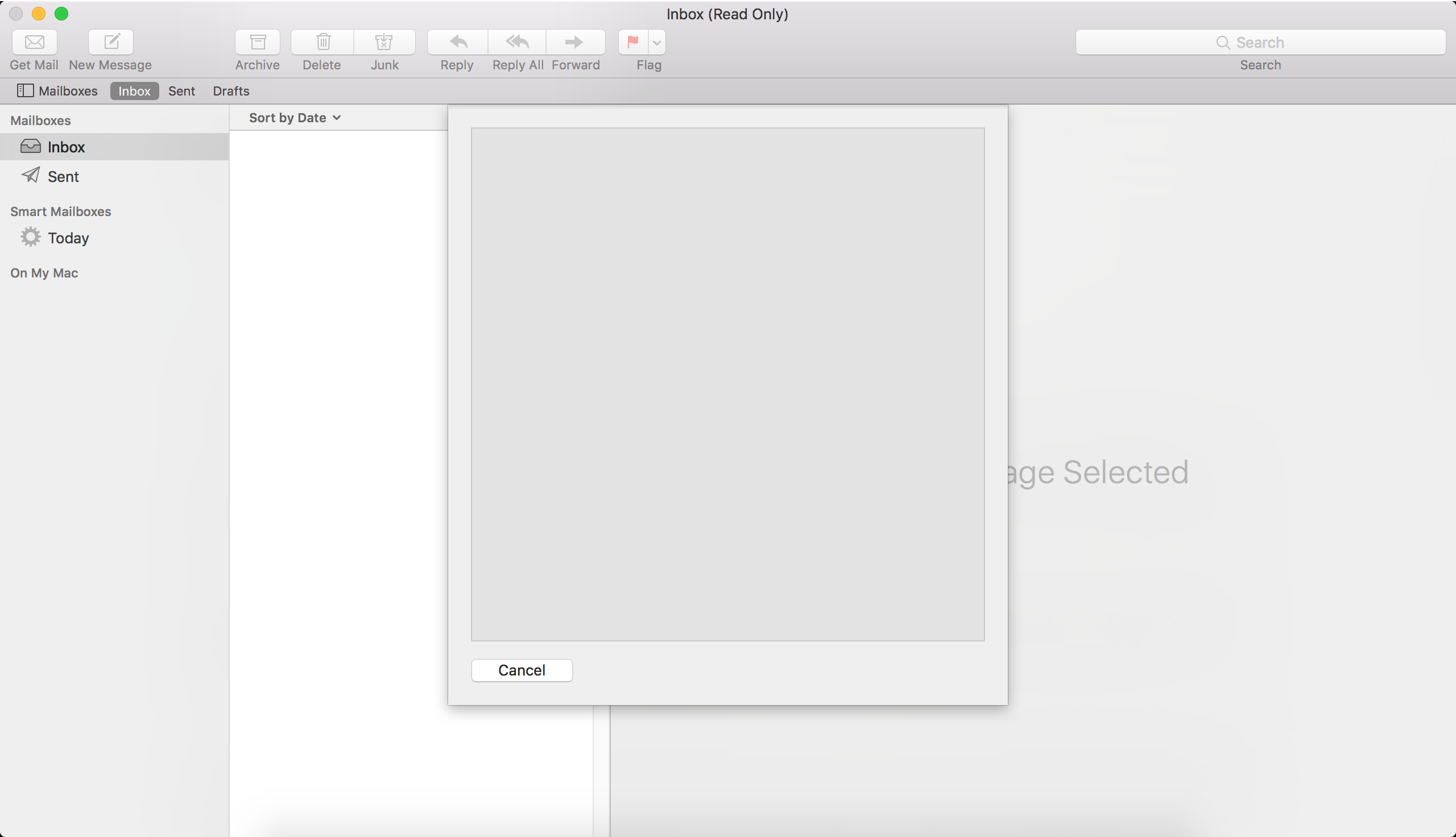Switch to the Sent tab
Image resolution: width=1456 pixels, height=837 pixels.
181,90
